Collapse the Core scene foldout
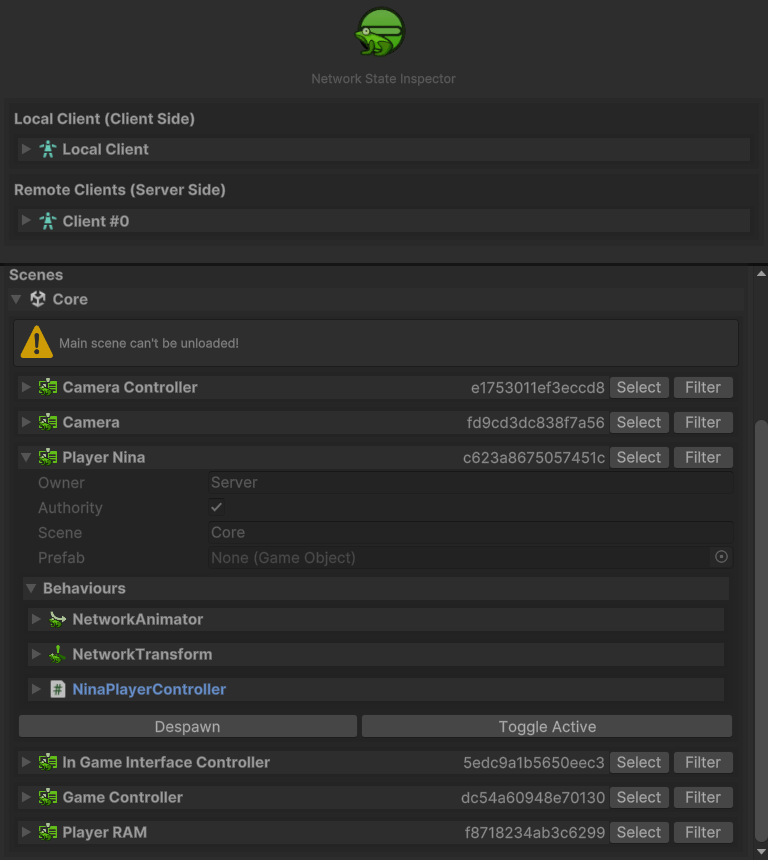This screenshot has width=768, height=860. [x=16, y=299]
